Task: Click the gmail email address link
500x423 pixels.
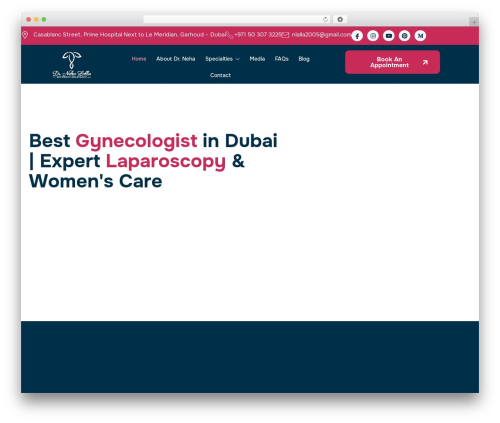Action: tap(322, 35)
